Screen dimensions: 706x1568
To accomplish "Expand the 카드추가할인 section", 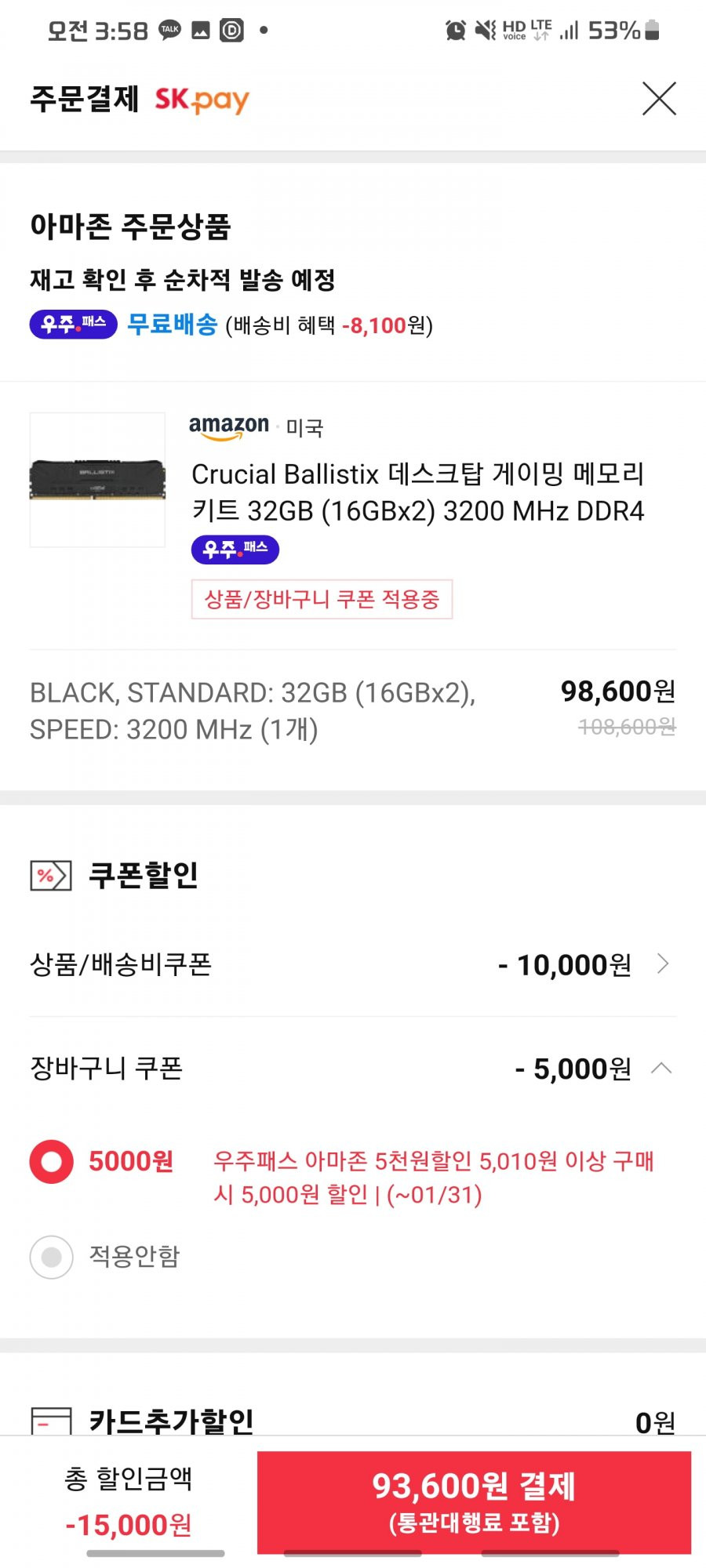I will [x=353, y=1421].
